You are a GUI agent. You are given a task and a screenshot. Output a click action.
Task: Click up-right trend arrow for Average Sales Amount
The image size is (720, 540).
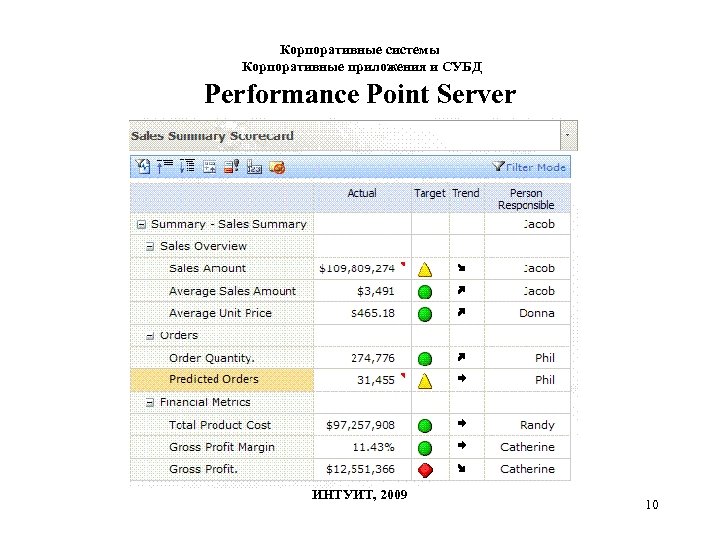click(461, 290)
